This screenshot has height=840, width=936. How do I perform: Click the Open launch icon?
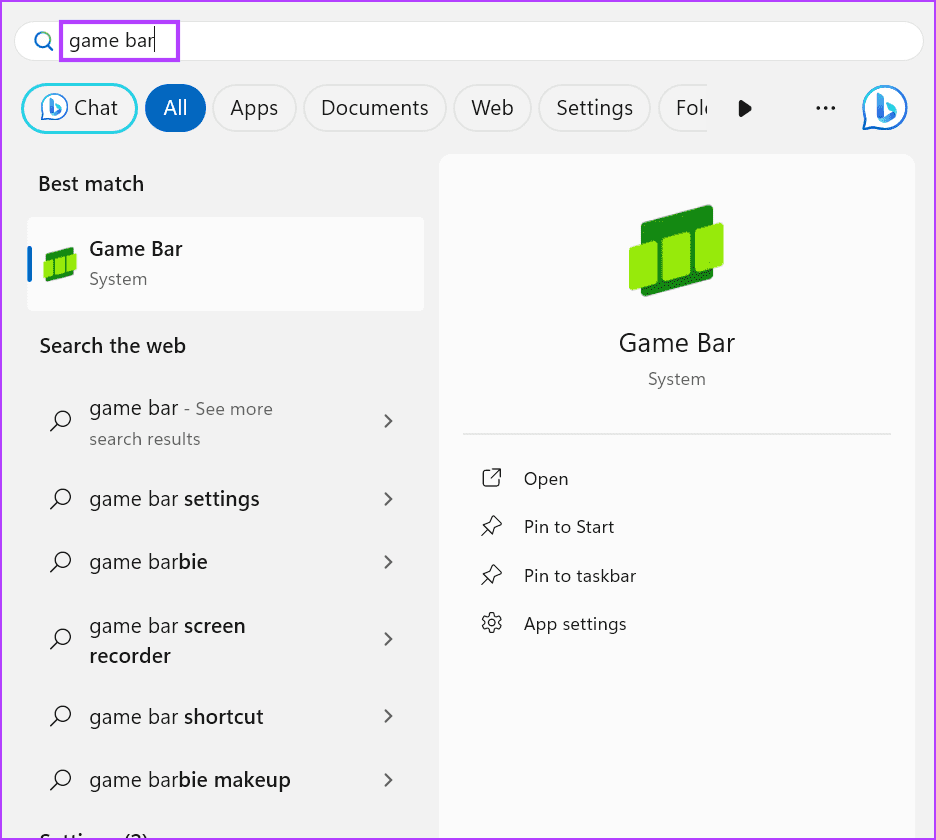tap(492, 478)
